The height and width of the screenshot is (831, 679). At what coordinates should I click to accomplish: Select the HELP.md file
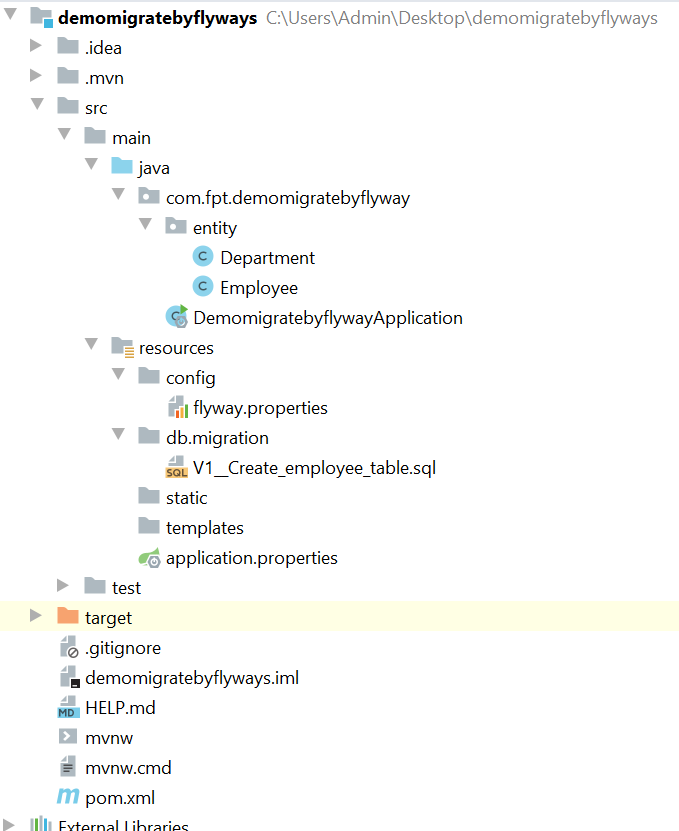pyautogui.click(x=120, y=708)
